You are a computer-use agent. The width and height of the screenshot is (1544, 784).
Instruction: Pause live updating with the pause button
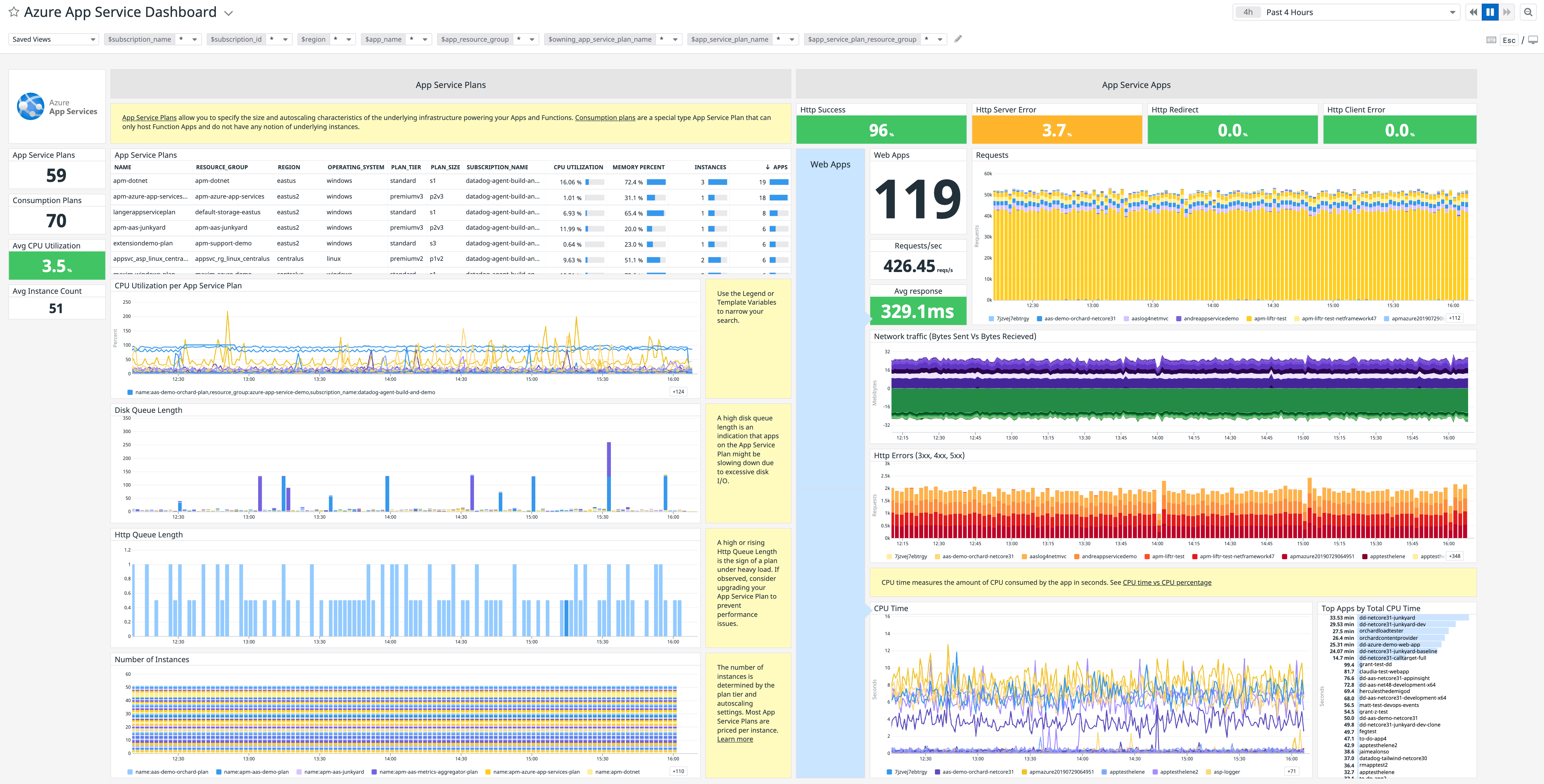tap(1490, 11)
